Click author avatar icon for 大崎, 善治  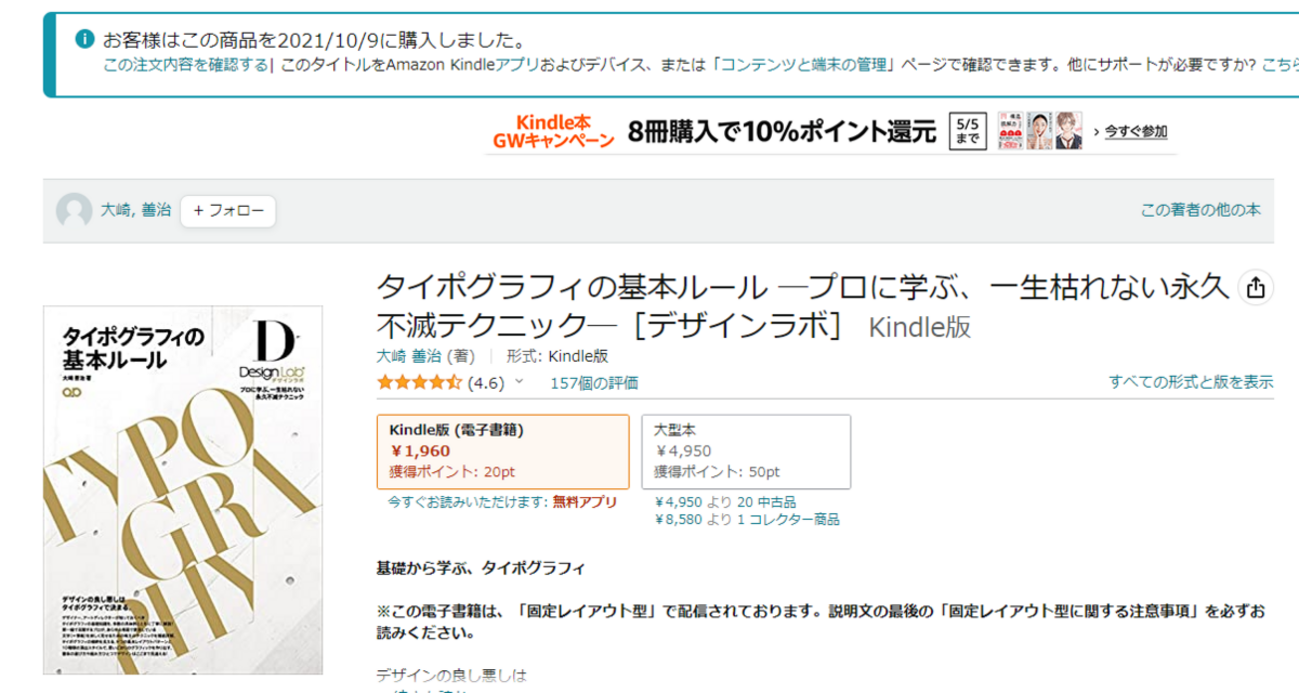(x=74, y=211)
